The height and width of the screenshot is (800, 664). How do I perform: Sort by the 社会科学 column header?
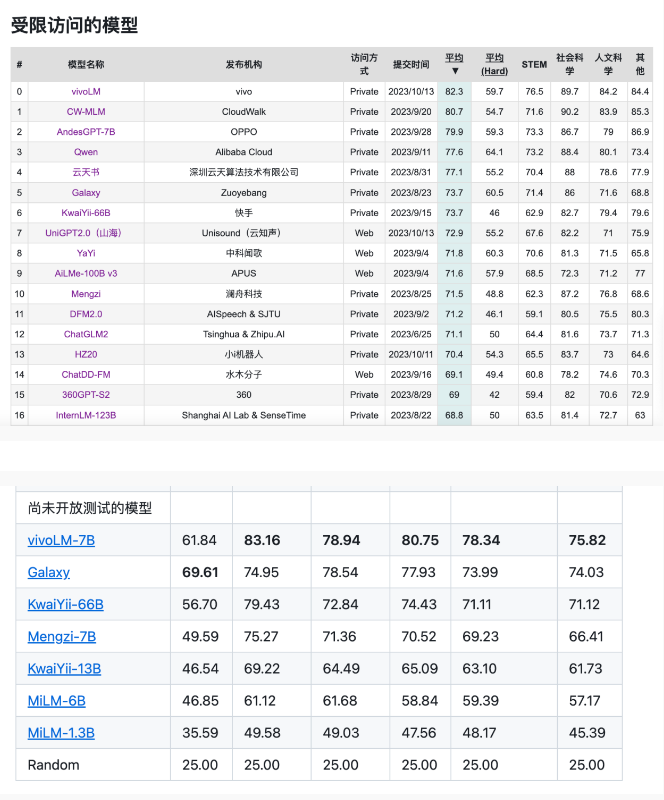570,64
